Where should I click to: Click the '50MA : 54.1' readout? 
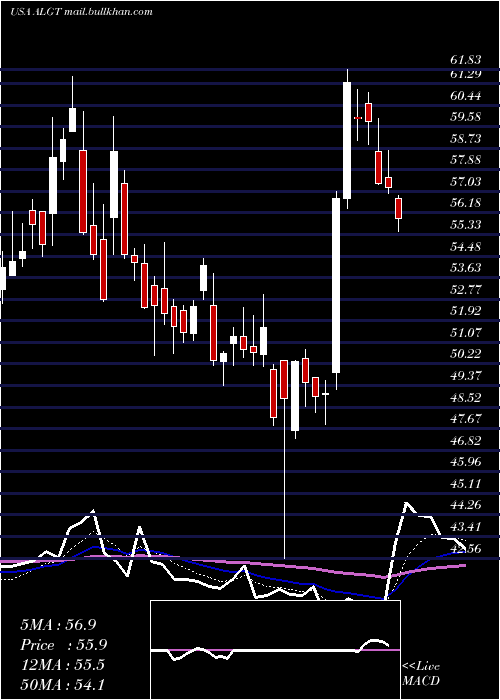click(62, 684)
